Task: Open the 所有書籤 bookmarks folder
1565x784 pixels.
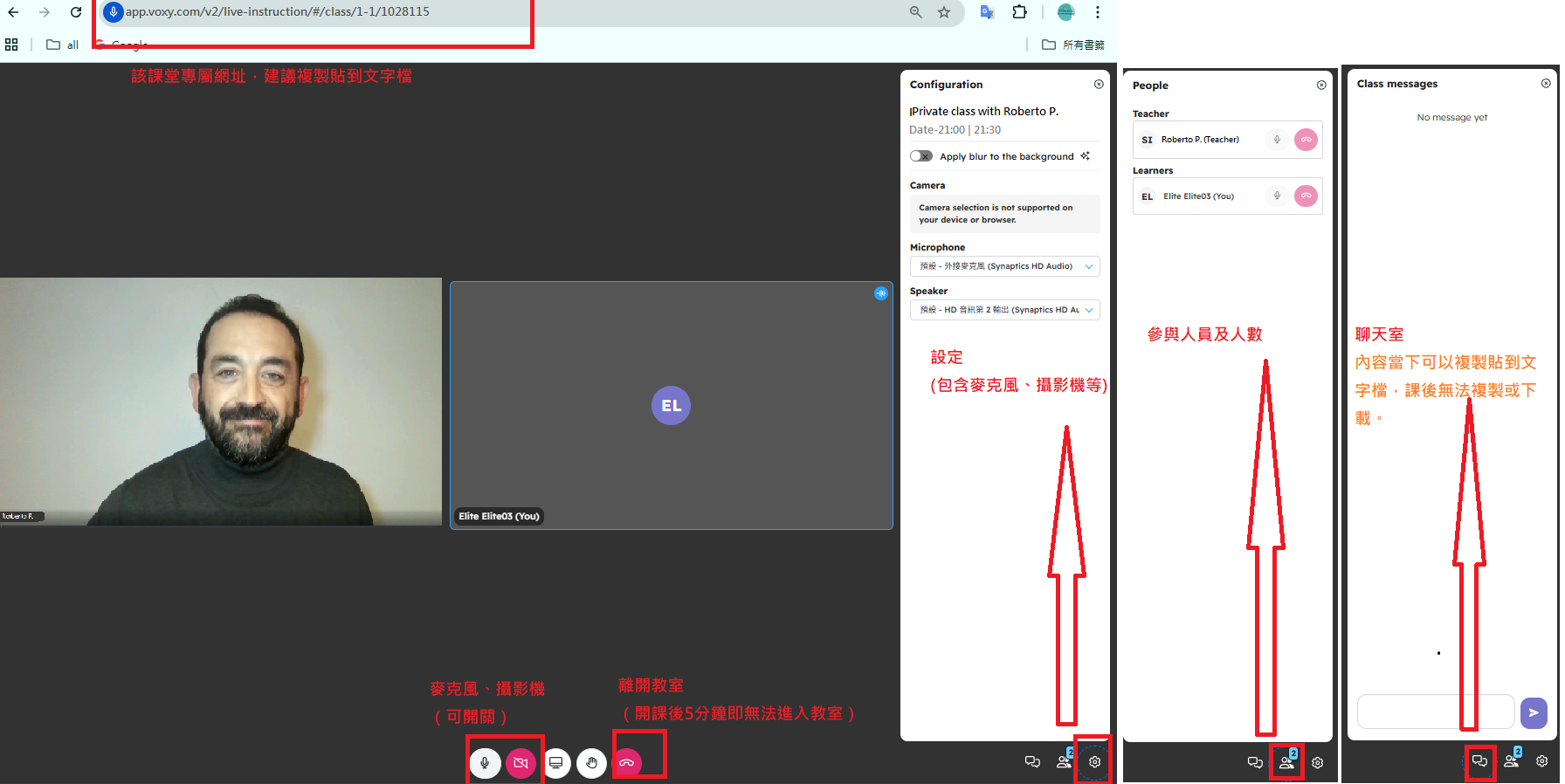Action: click(x=1073, y=45)
